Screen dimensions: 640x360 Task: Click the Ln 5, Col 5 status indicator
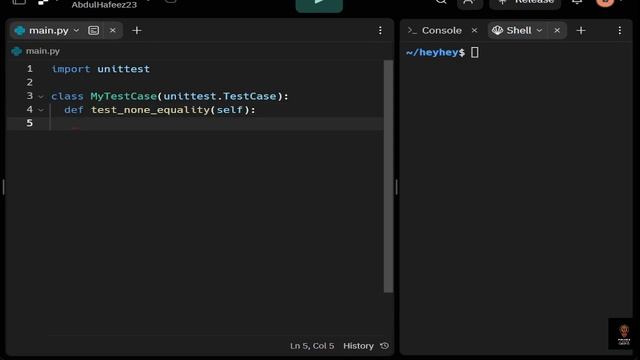click(312, 346)
